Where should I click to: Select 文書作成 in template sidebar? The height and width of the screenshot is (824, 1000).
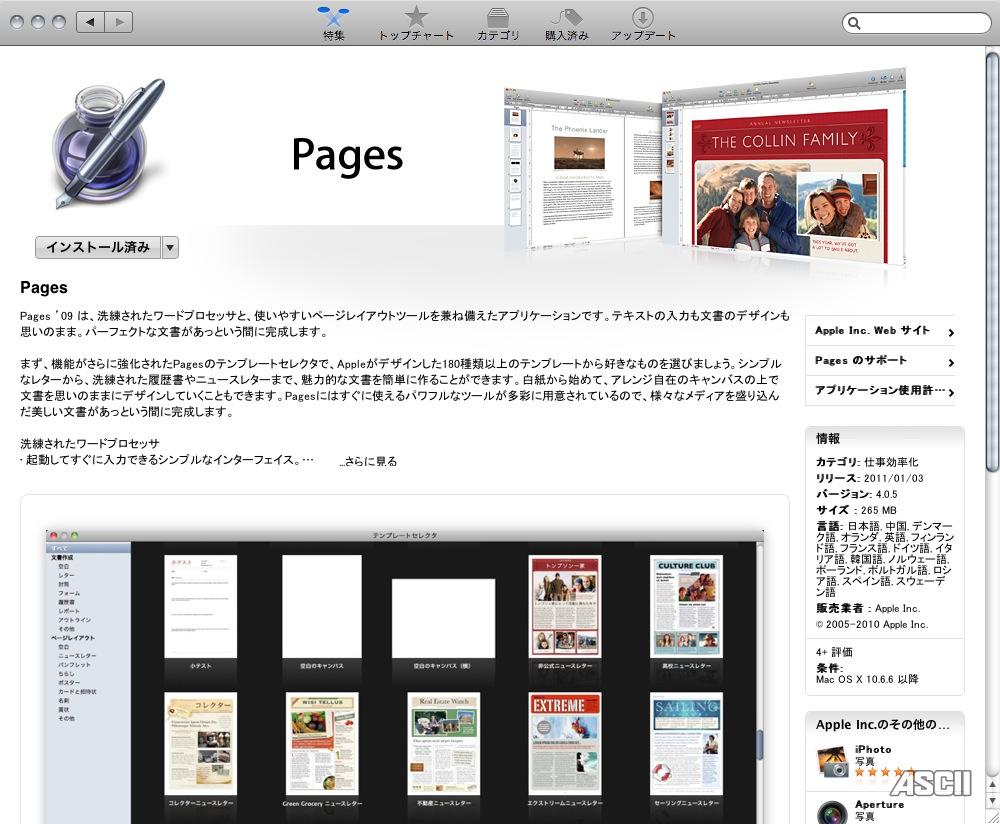point(62,557)
